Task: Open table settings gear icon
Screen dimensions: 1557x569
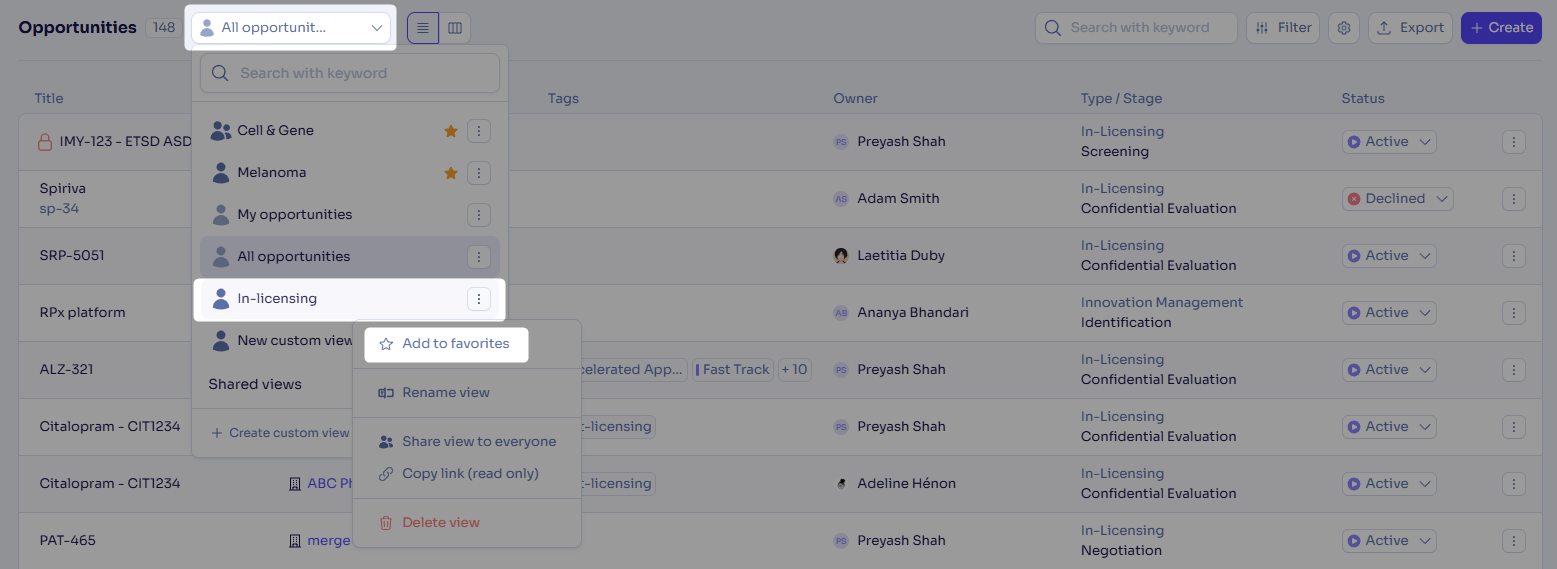Action: point(1344,28)
